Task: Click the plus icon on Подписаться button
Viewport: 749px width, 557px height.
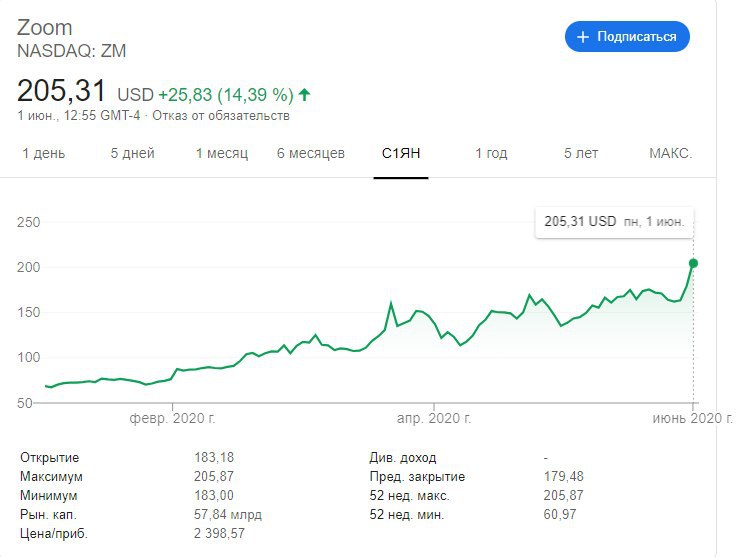Action: [x=584, y=37]
